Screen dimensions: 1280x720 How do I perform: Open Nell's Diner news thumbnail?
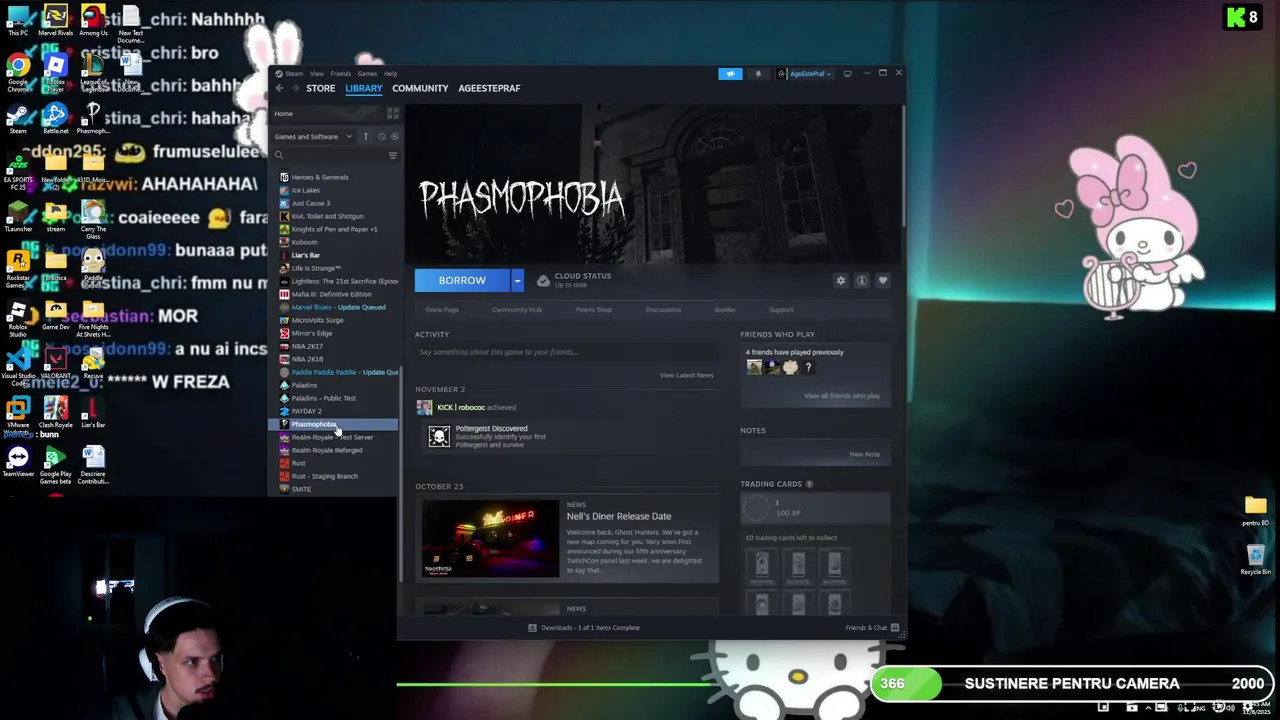[490, 538]
